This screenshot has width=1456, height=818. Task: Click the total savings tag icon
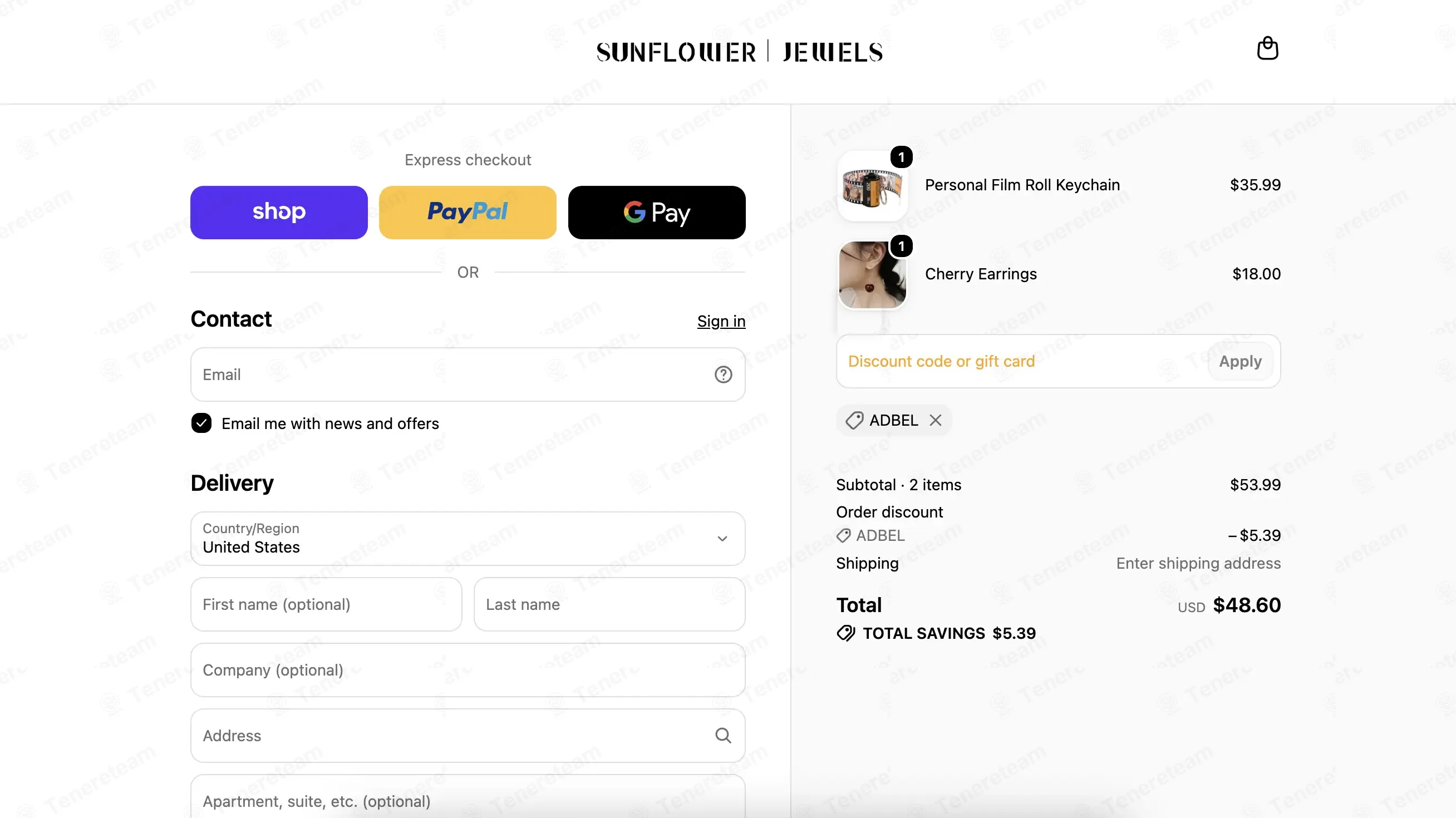[845, 633]
